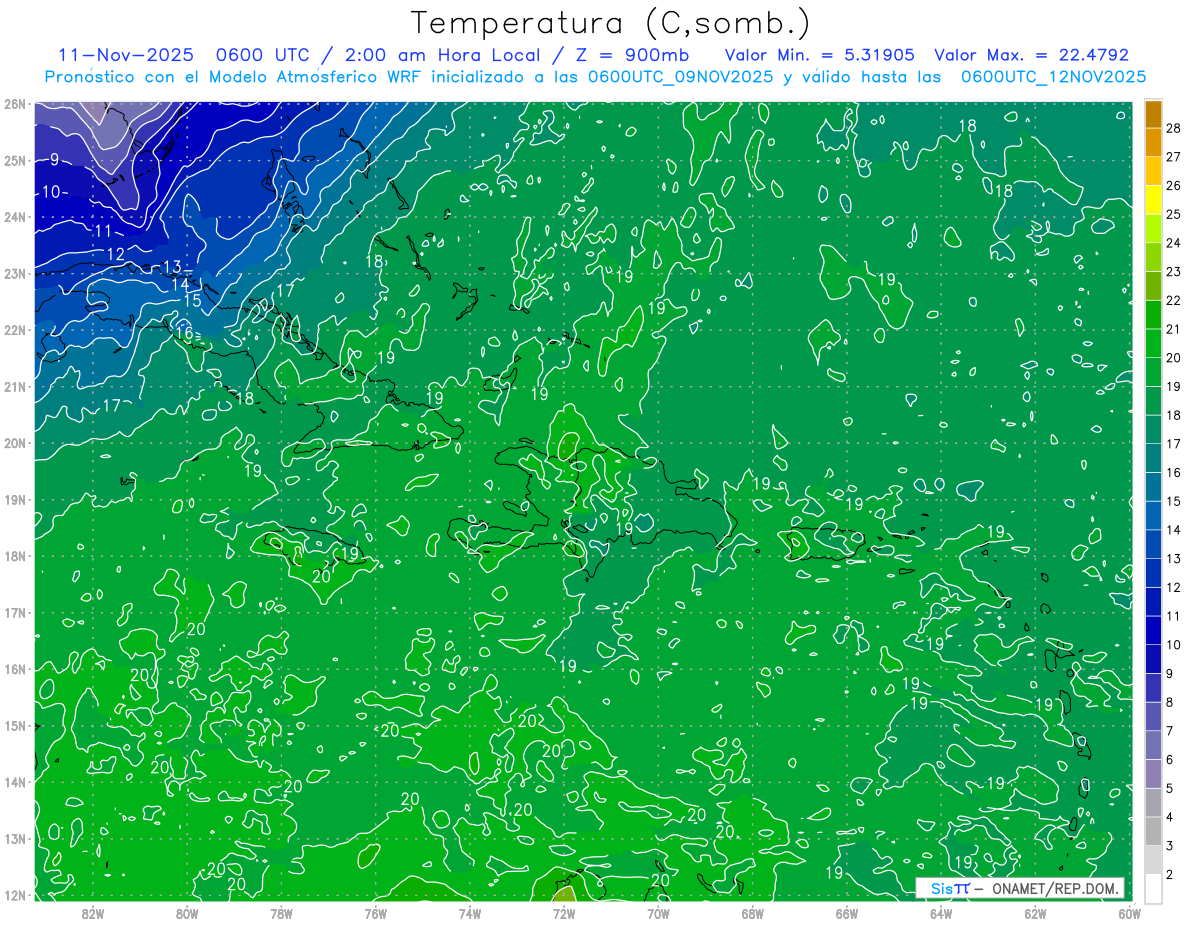Click longitude axis label '68W'
This screenshot has height=927, width=1200.
pos(753,913)
